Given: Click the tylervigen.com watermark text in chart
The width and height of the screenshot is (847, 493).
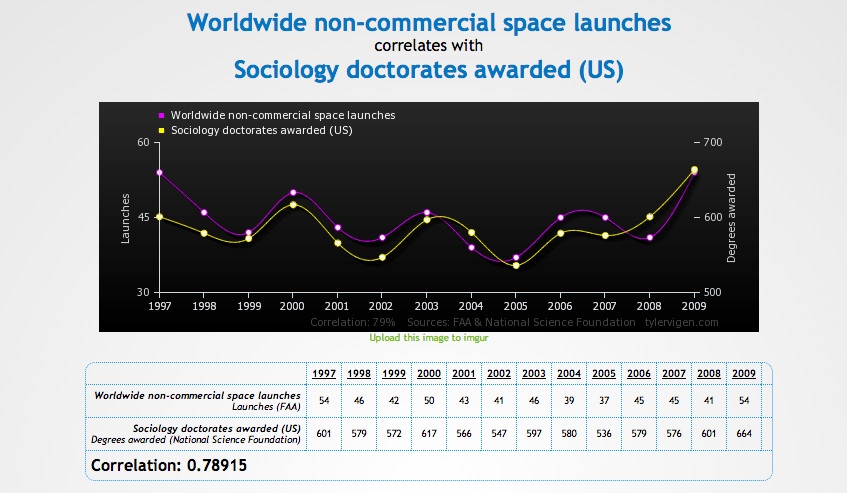Looking at the screenshot, I should [x=681, y=322].
